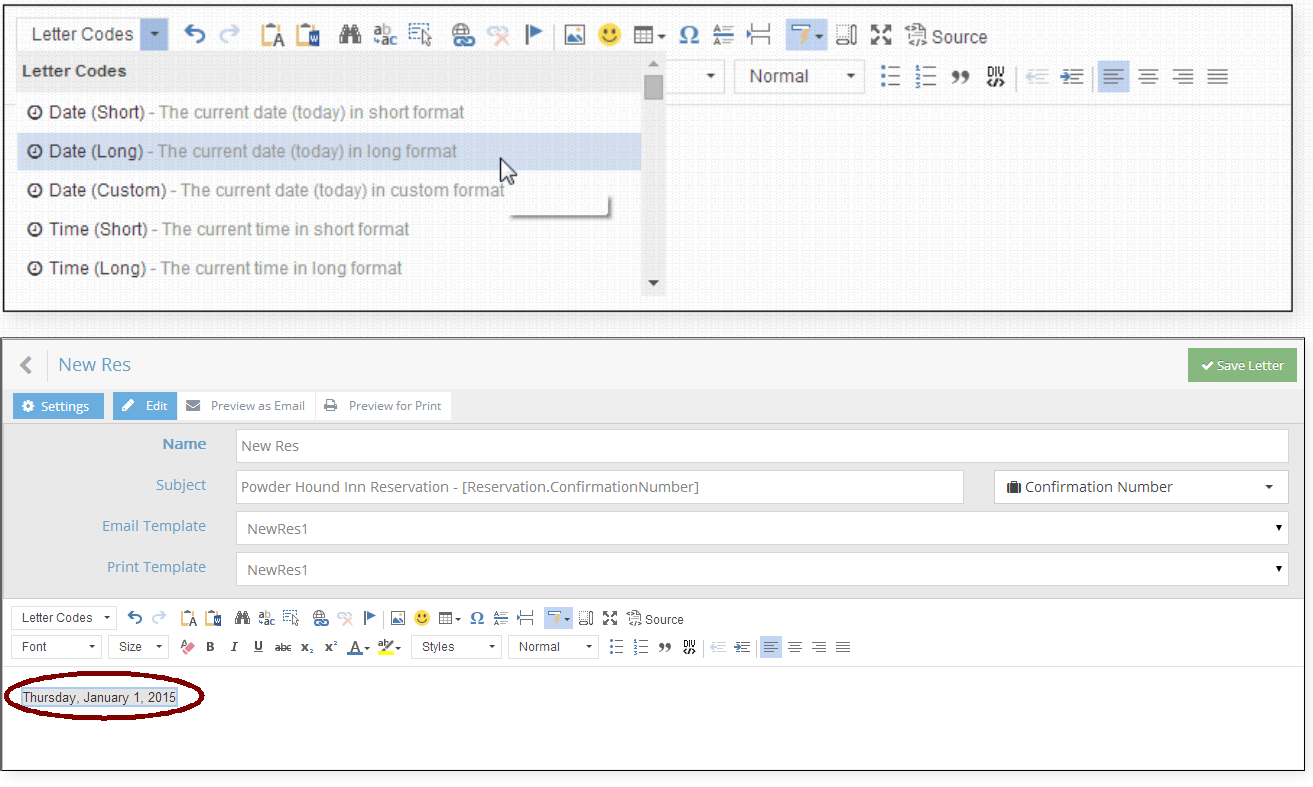Click the superscript icon
The width and height of the screenshot is (1313, 787).
[x=331, y=647]
